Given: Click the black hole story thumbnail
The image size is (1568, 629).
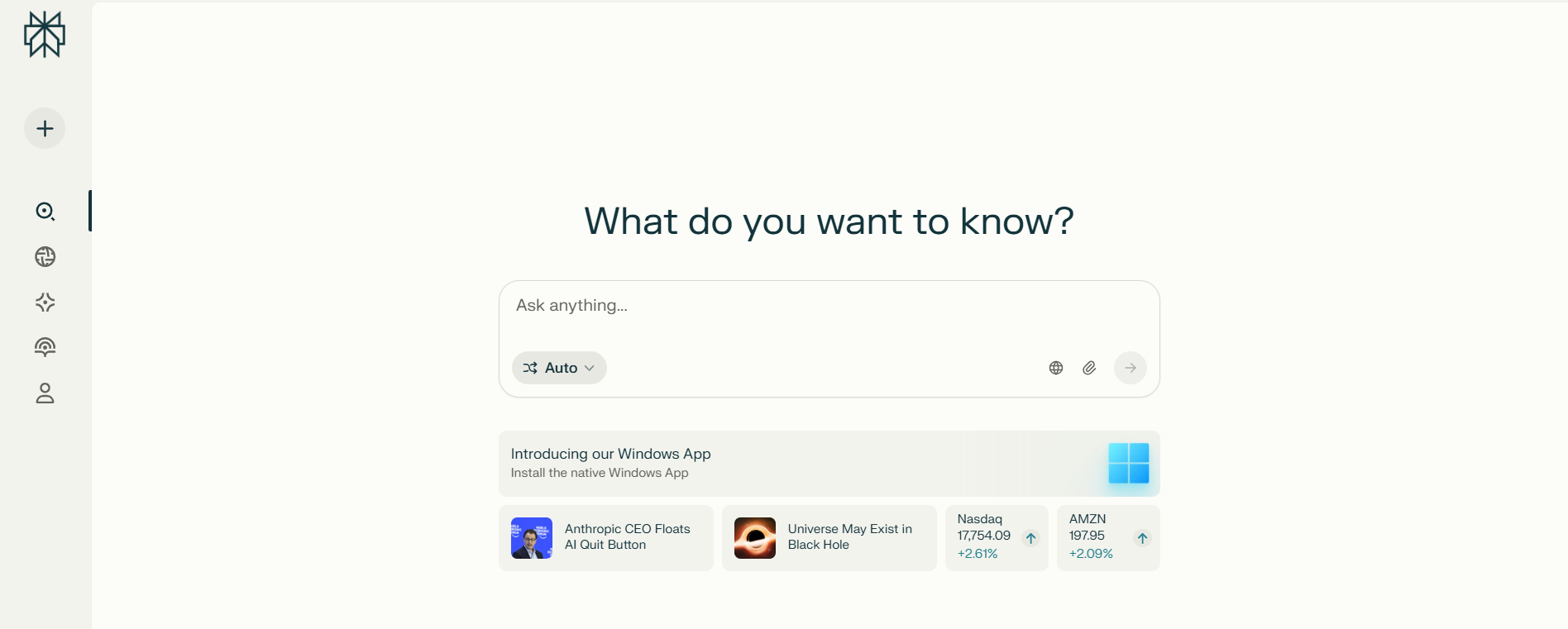Looking at the screenshot, I should coord(755,538).
